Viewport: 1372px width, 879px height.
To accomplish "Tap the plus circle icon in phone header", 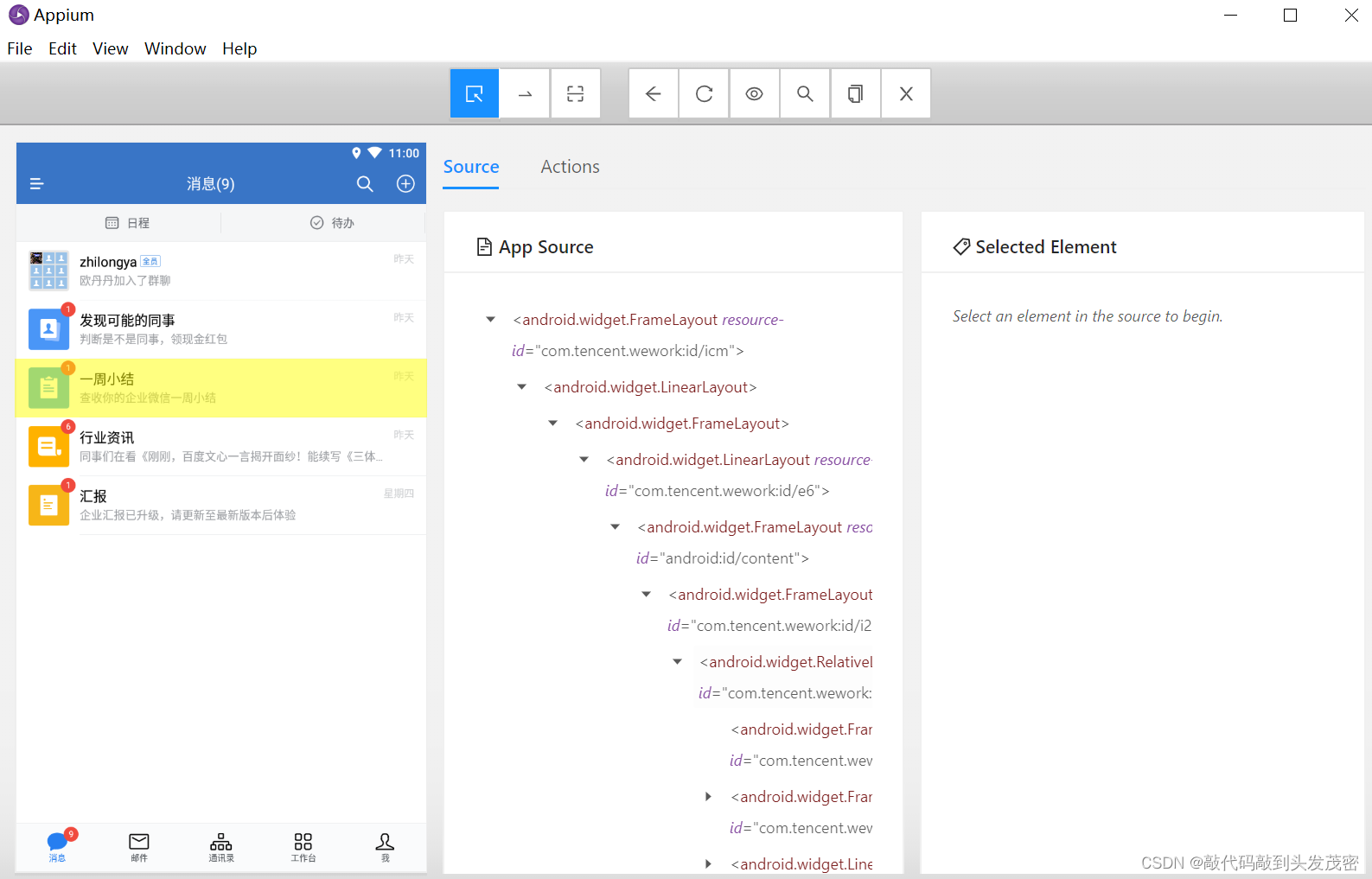I will coord(405,183).
